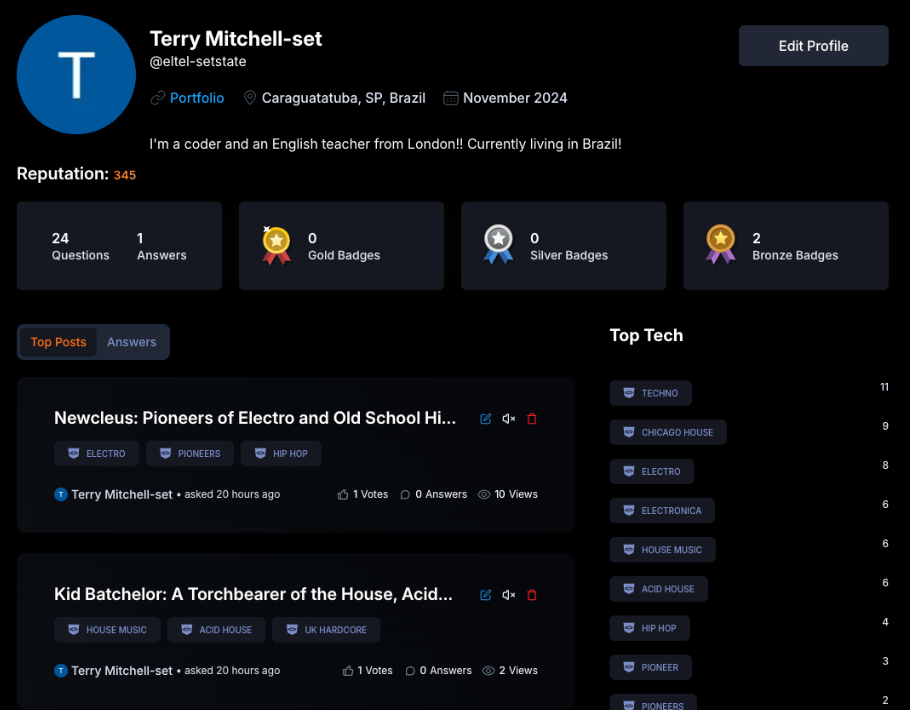This screenshot has width=910, height=710.
Task: Mute the Newcleus post with speaker icon
Action: [508, 419]
